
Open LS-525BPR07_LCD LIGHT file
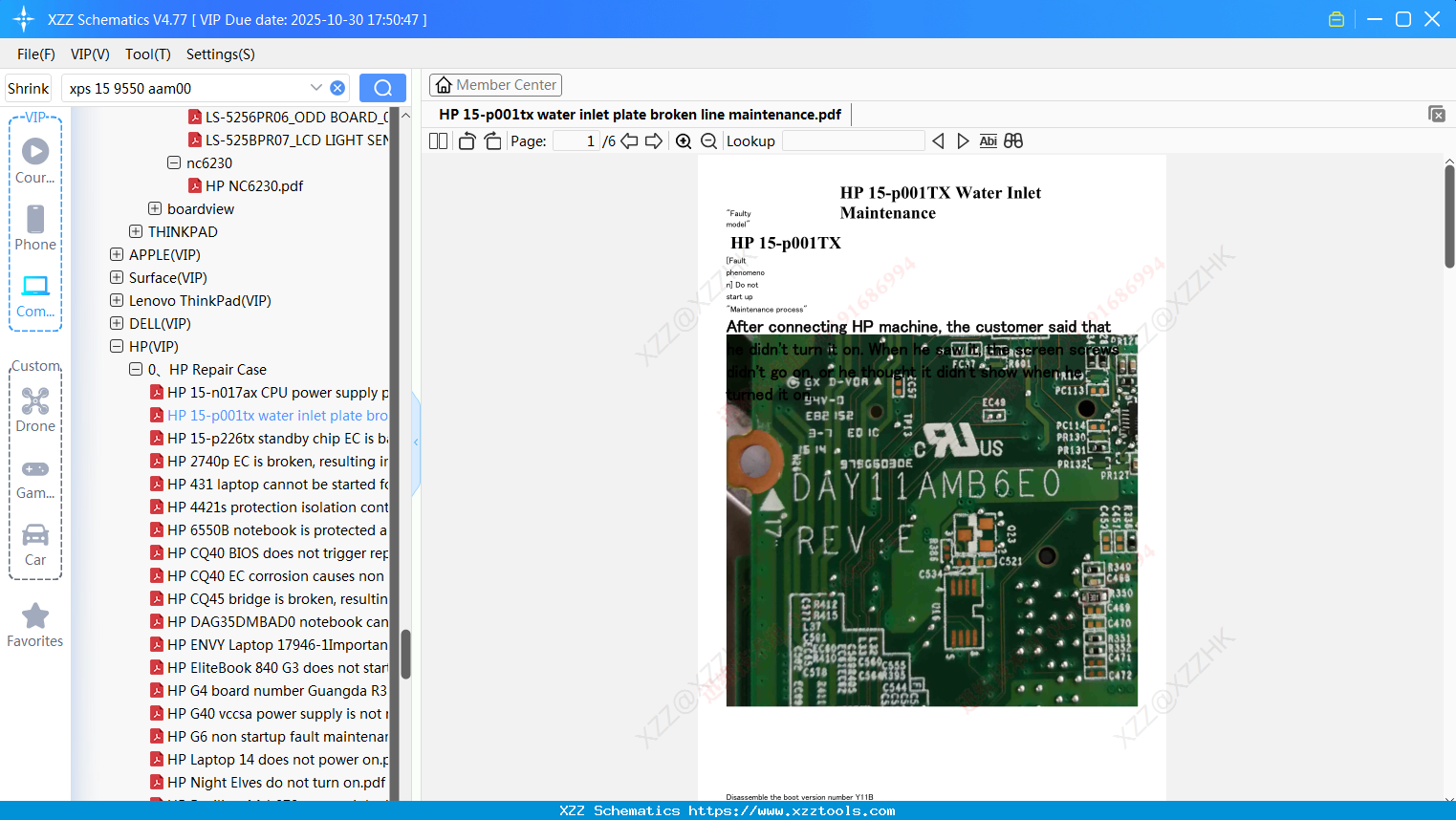(288, 140)
